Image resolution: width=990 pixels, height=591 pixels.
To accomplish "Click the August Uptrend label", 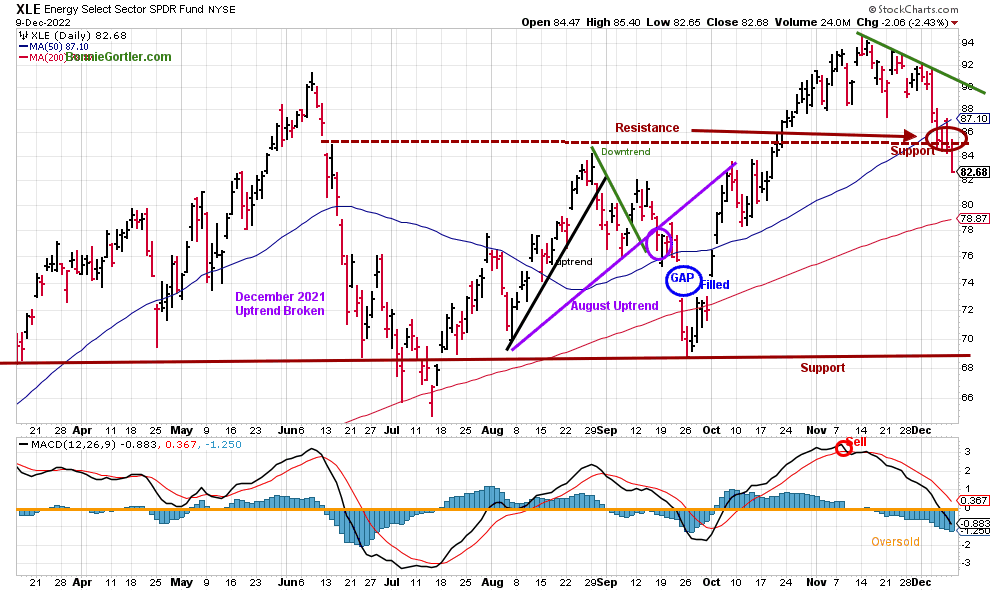I will [x=614, y=306].
